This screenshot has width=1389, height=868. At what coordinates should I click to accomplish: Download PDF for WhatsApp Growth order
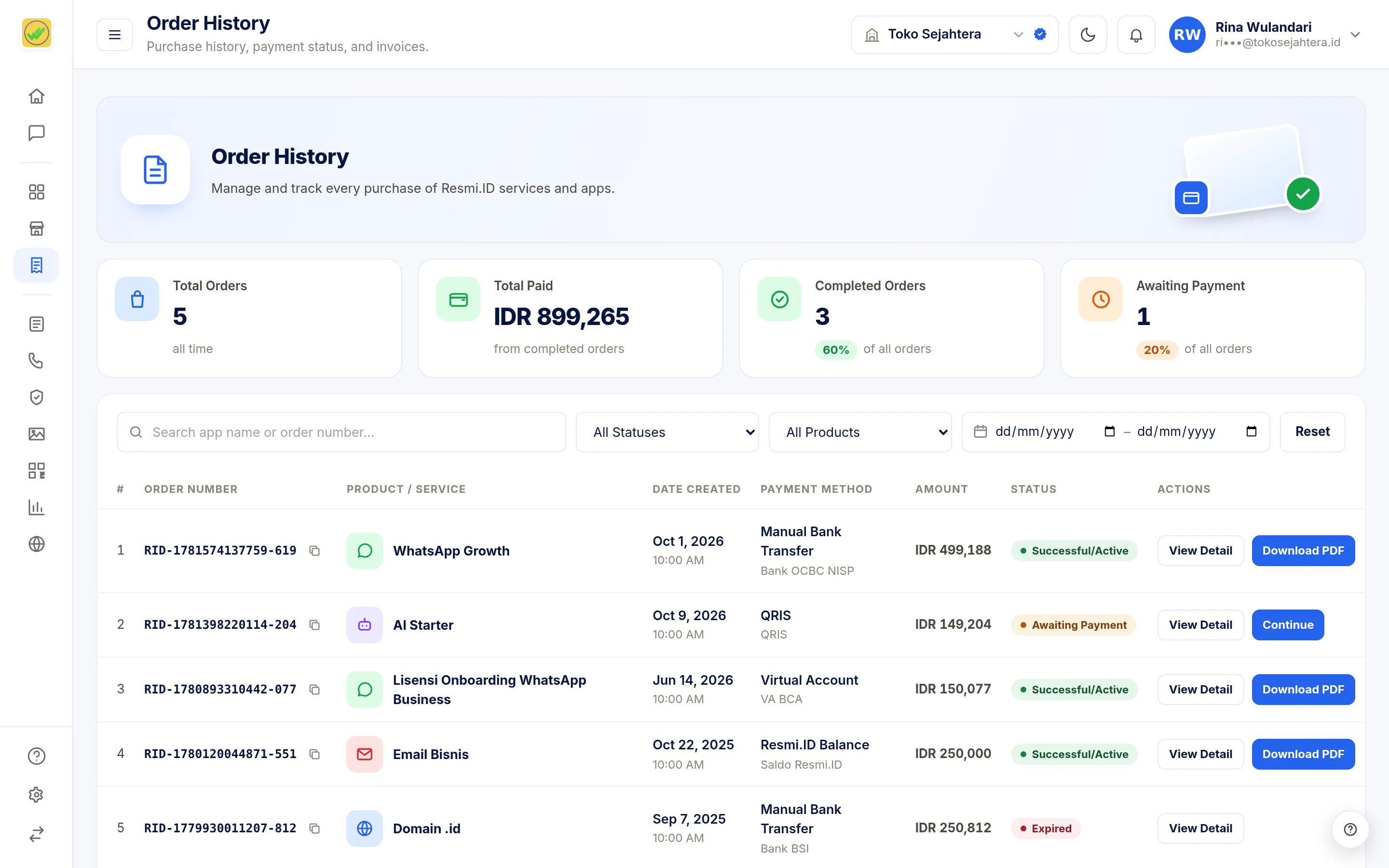[x=1303, y=551]
